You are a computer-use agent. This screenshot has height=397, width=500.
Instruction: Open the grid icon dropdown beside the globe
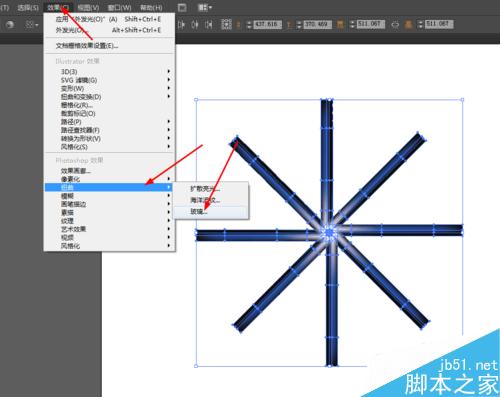point(32,24)
